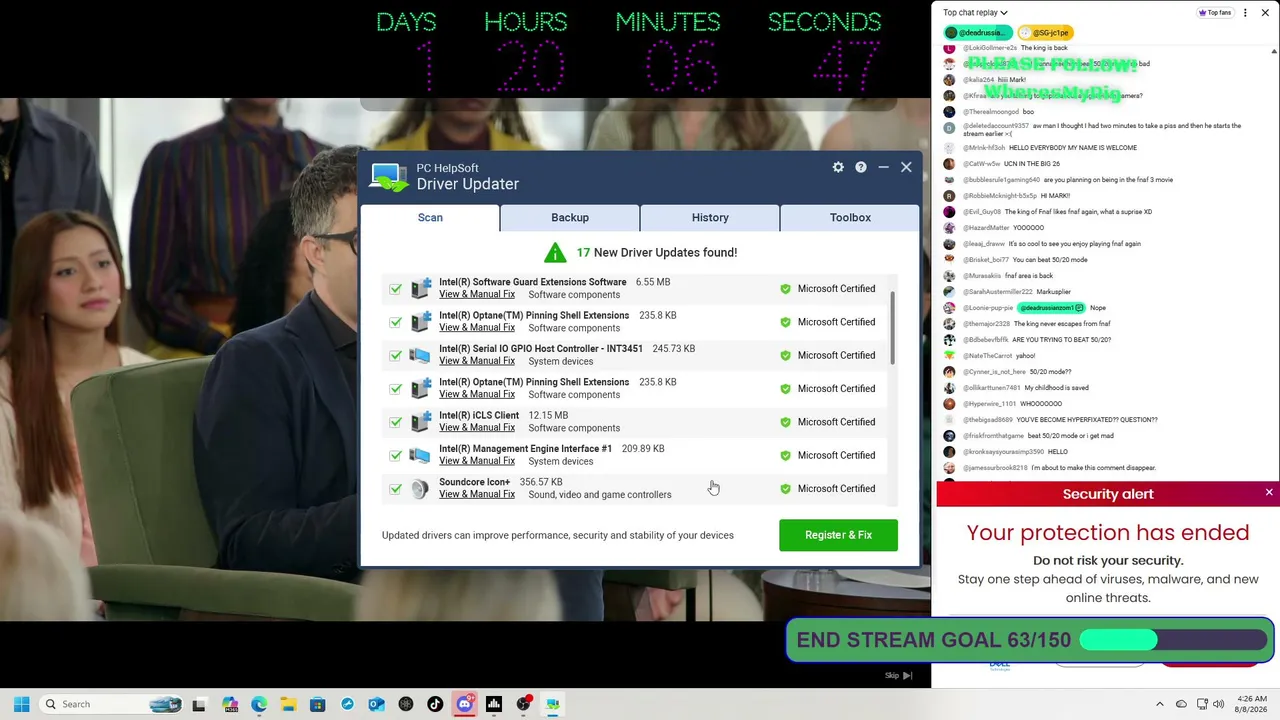This screenshot has height=720, width=1280.
Task: Uncheck Management Engine Interface #1 driver
Action: click(x=396, y=455)
